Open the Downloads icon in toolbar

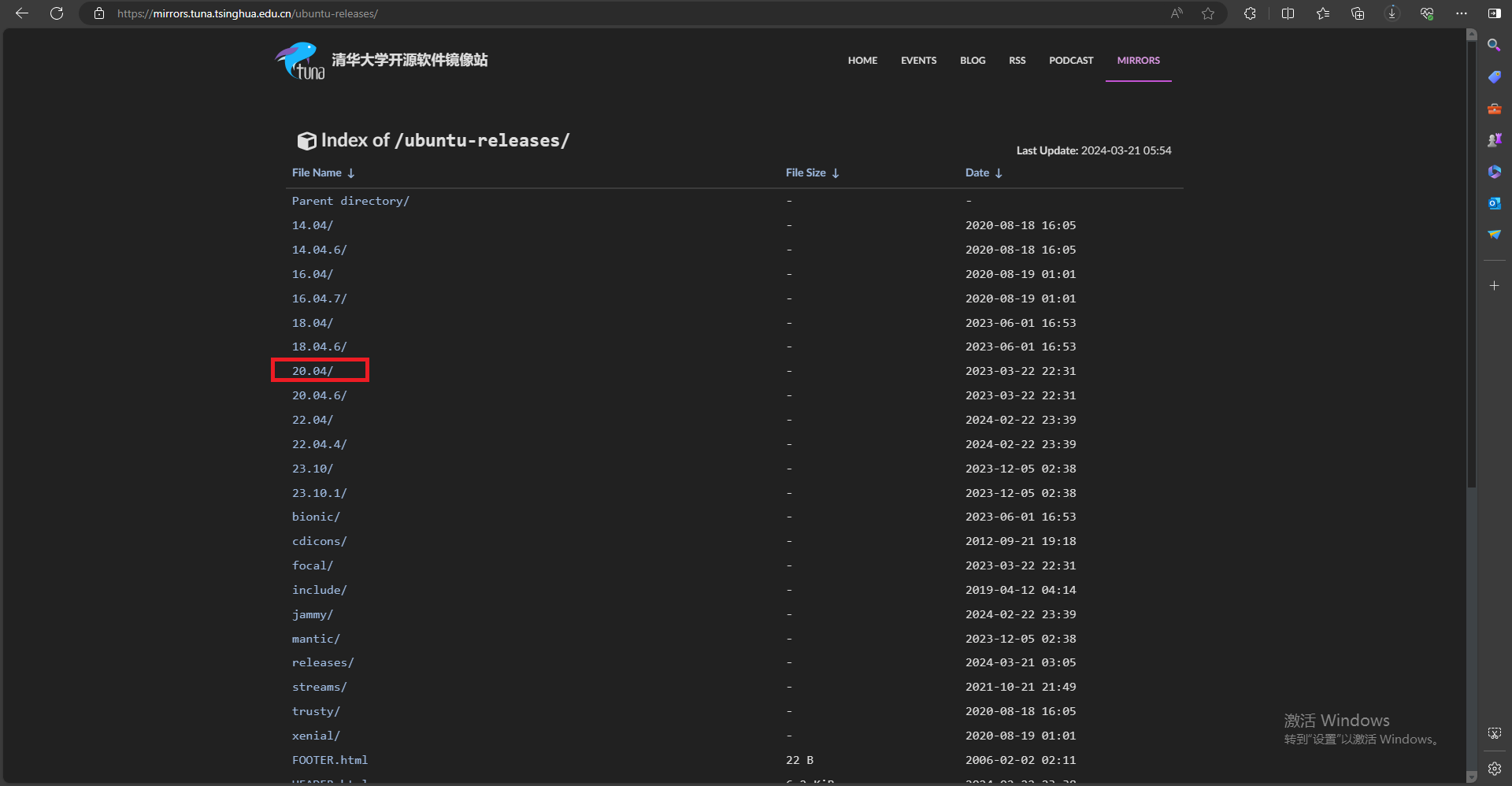point(1392,13)
